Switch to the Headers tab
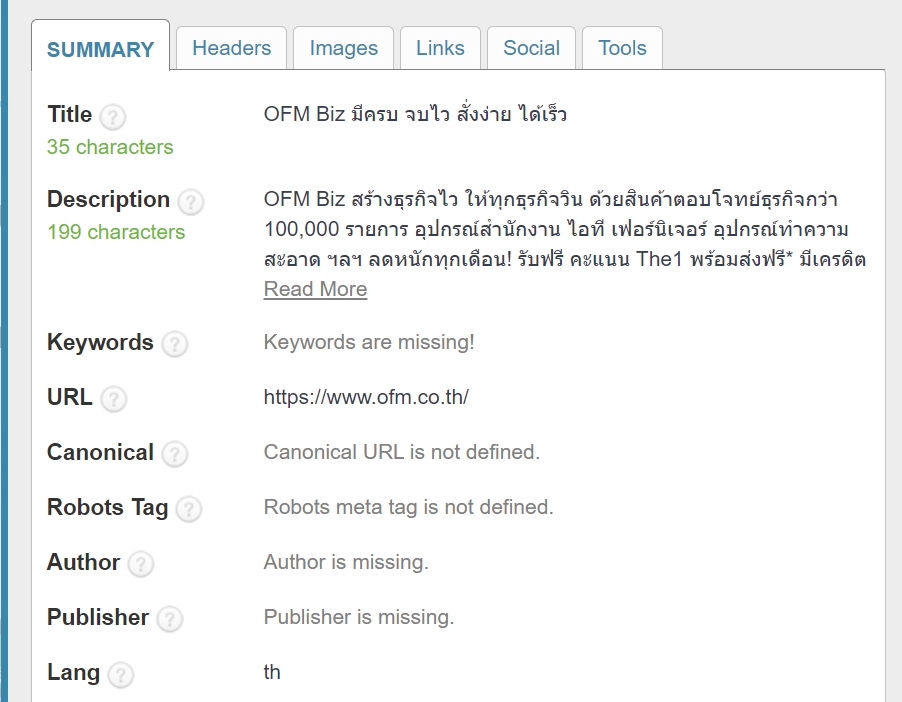The height and width of the screenshot is (702, 902). point(232,48)
